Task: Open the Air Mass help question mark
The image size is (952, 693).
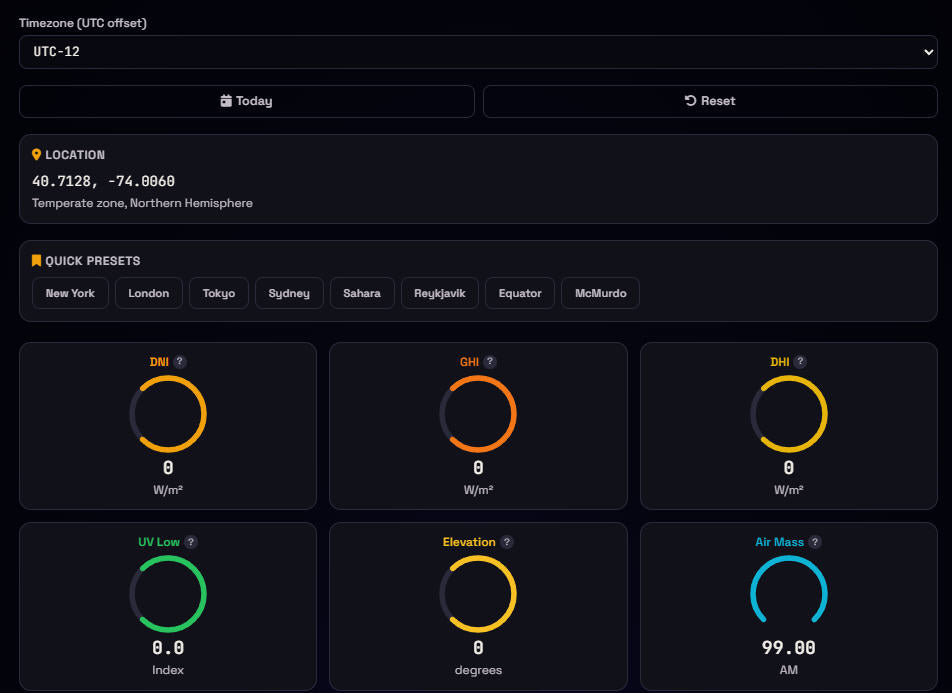Action: [815, 542]
